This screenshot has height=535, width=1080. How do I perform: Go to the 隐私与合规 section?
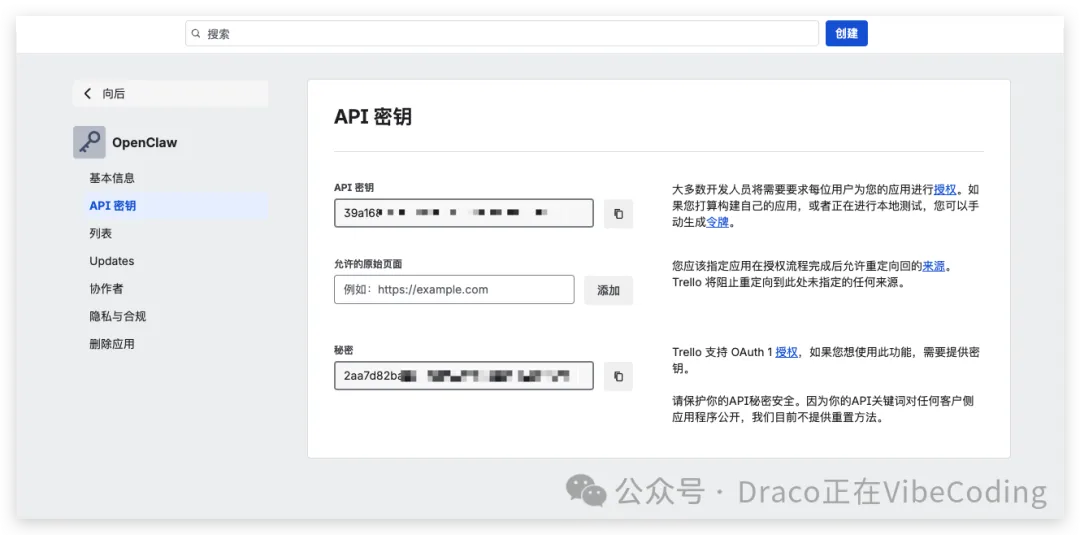(x=118, y=316)
